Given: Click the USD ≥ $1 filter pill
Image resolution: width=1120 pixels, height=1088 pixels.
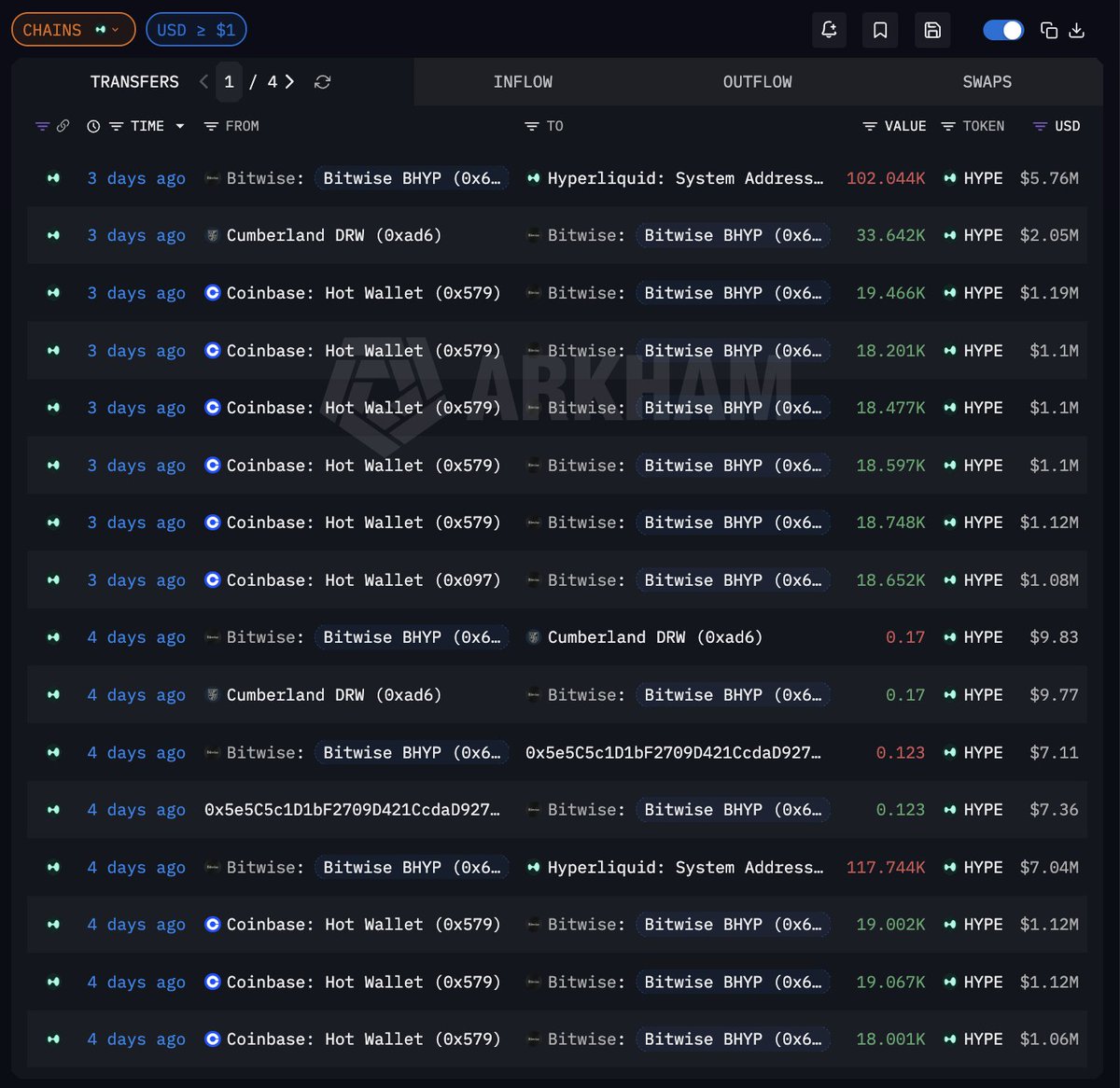Looking at the screenshot, I should (x=196, y=30).
